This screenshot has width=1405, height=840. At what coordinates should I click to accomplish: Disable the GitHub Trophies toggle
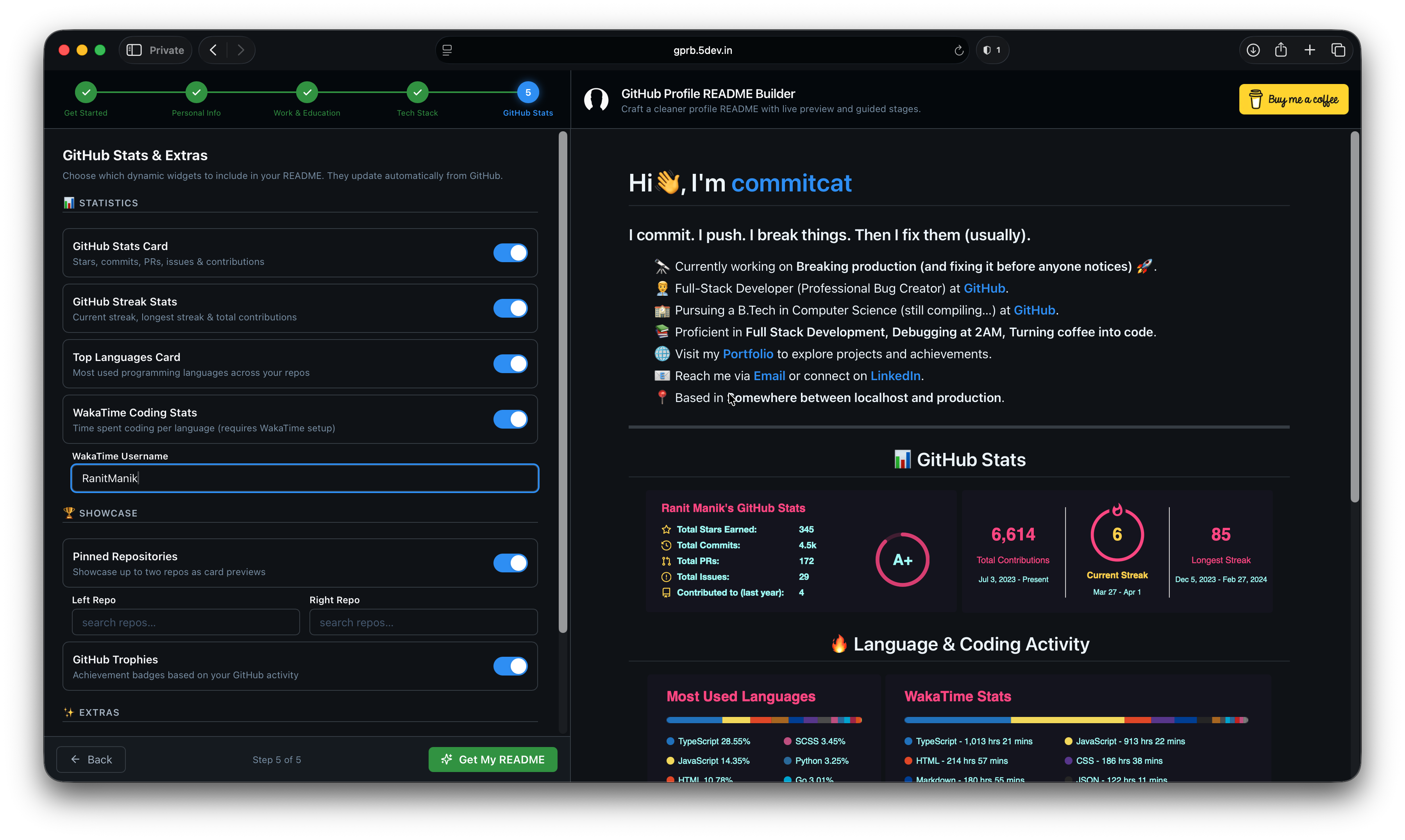coord(510,666)
